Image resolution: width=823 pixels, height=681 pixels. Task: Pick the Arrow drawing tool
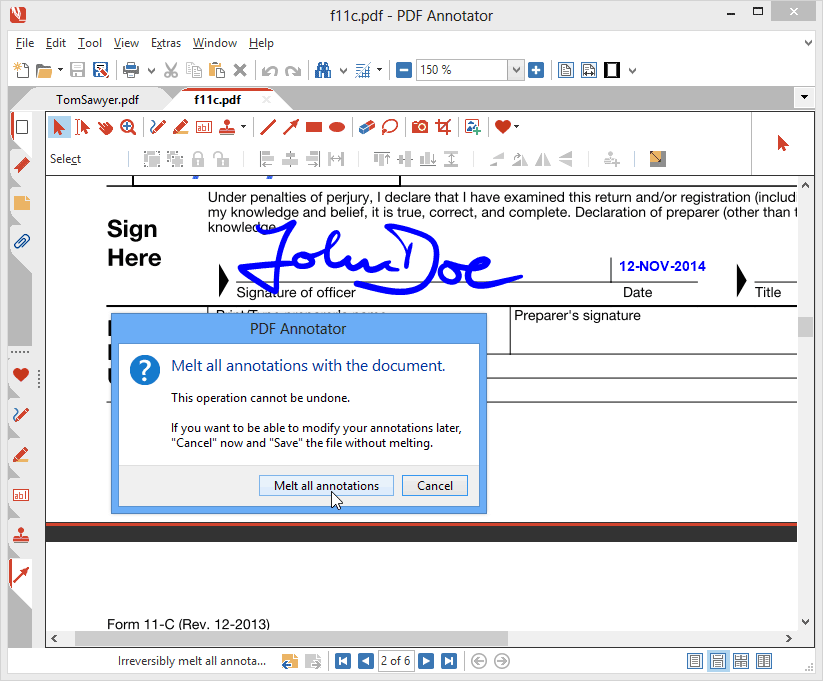pos(290,127)
